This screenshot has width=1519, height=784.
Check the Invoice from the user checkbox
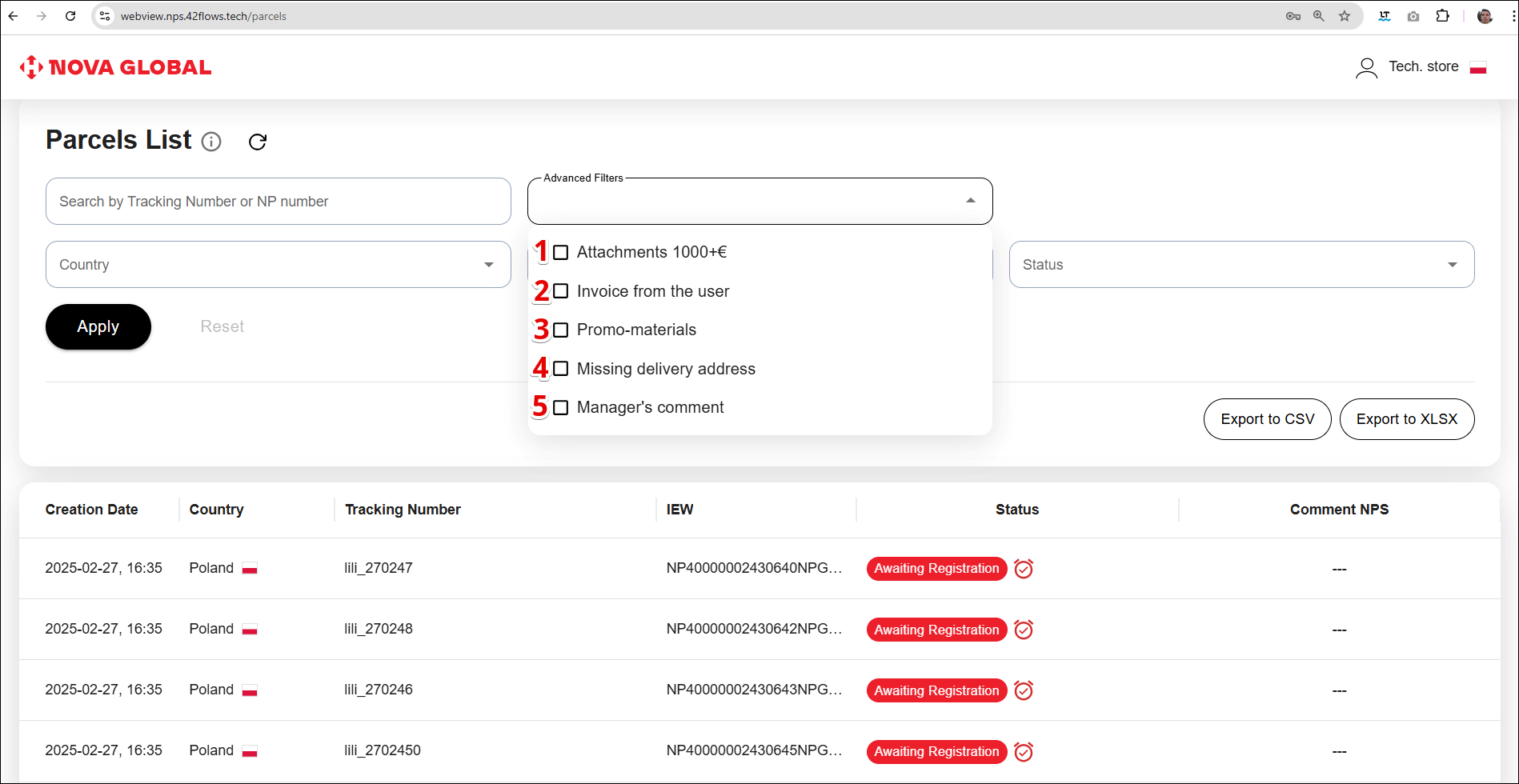(x=561, y=291)
